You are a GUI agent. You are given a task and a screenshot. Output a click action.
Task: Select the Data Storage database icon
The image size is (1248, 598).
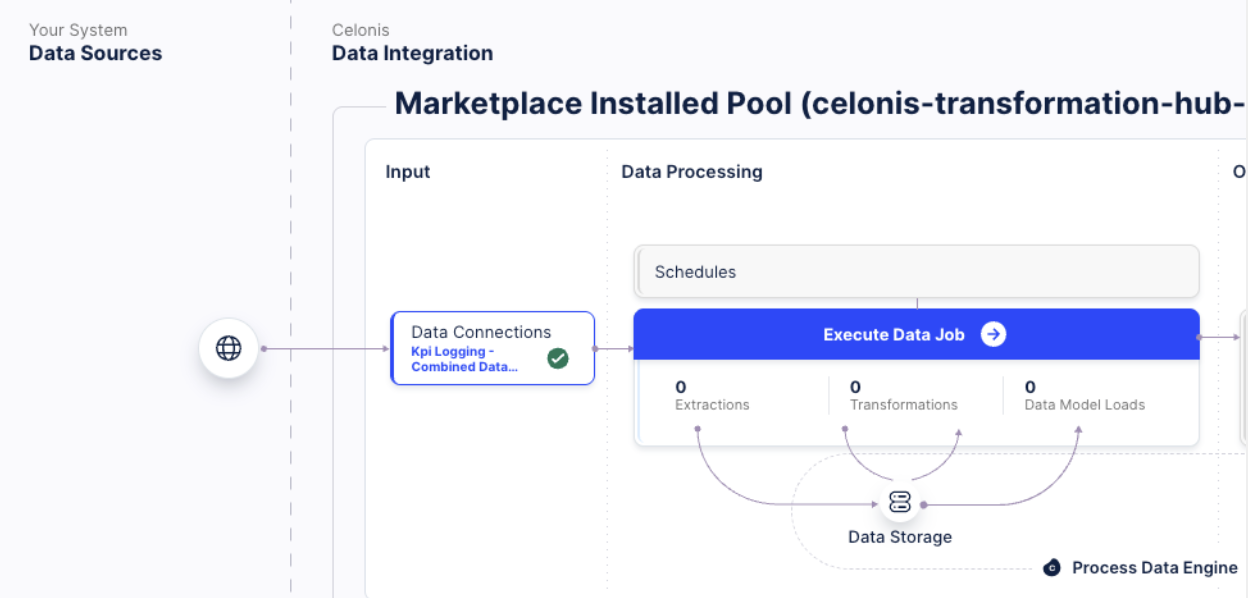tap(899, 503)
